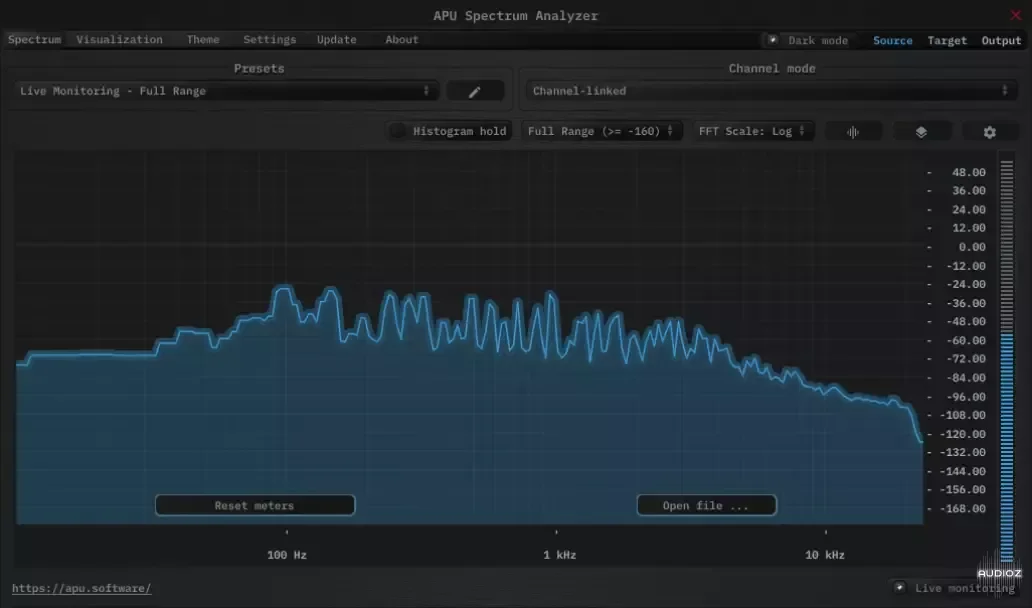This screenshot has width=1032, height=608.
Task: Click the pencil edit preset icon
Action: click(475, 91)
